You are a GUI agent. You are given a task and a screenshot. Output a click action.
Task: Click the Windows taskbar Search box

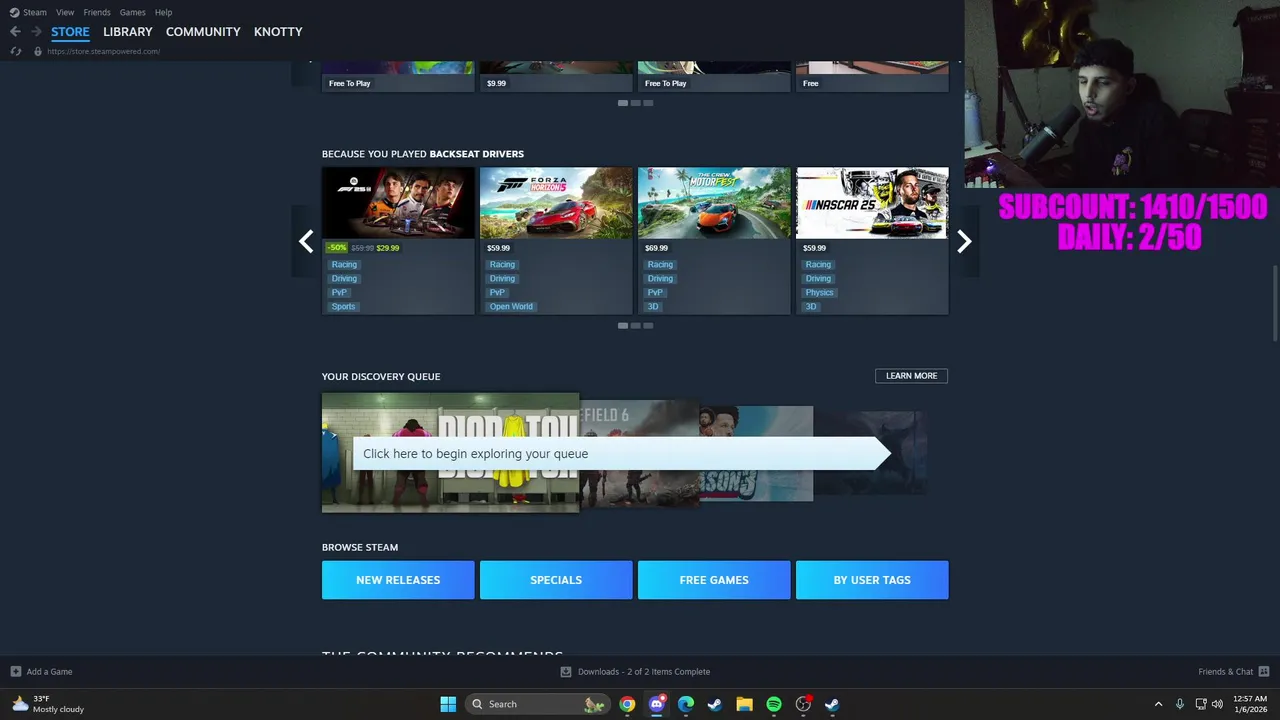pyautogui.click(x=538, y=704)
